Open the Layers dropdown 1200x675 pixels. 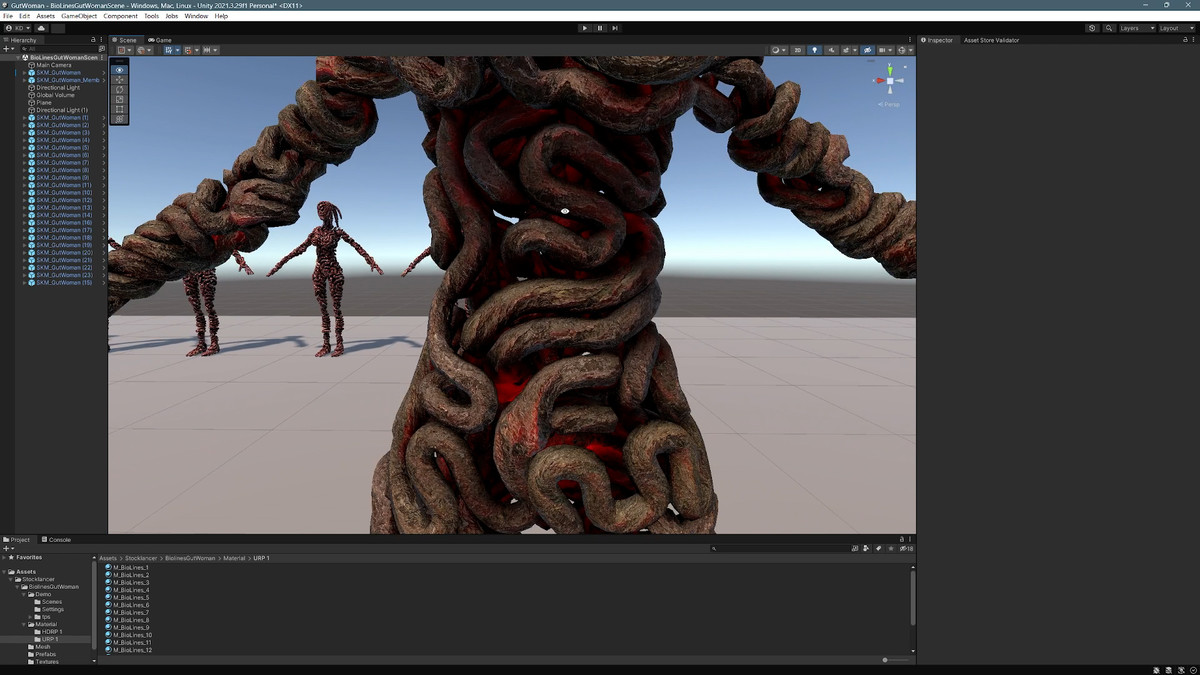pyautogui.click(x=1136, y=28)
